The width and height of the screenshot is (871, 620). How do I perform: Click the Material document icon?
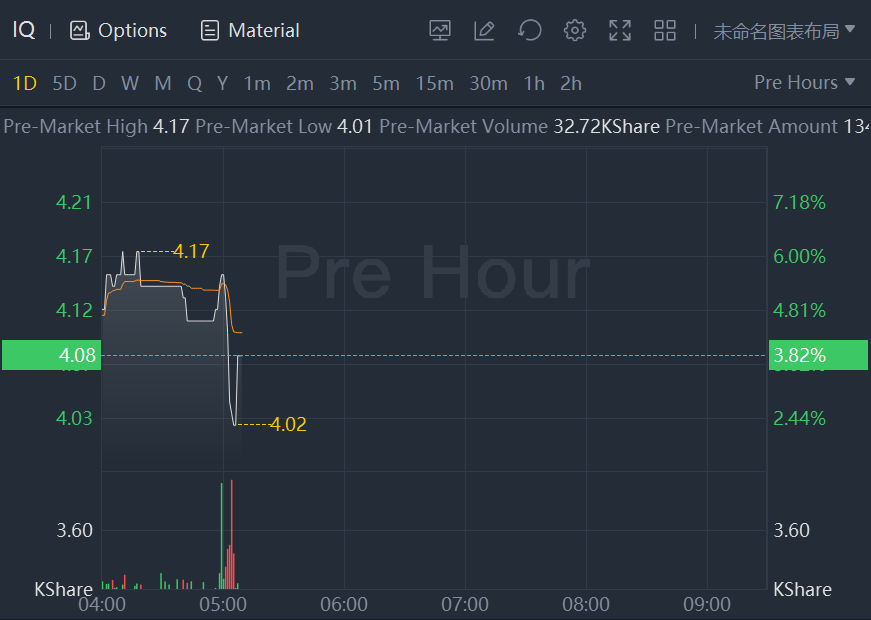(x=210, y=31)
